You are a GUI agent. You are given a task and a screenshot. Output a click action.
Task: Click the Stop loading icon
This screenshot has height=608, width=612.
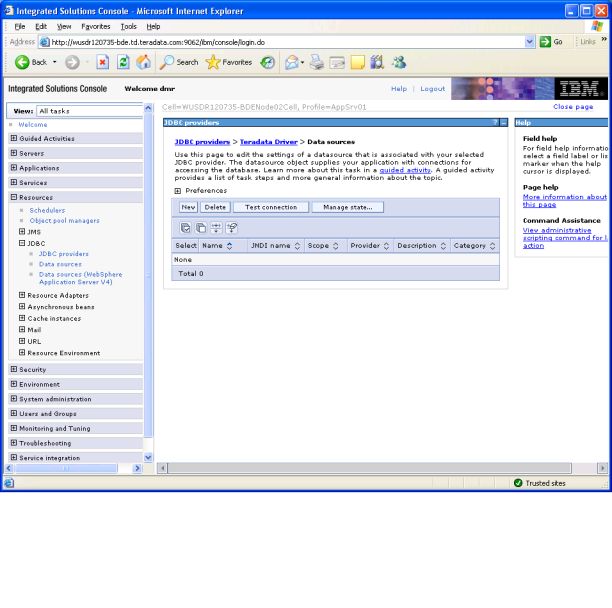click(x=102, y=62)
